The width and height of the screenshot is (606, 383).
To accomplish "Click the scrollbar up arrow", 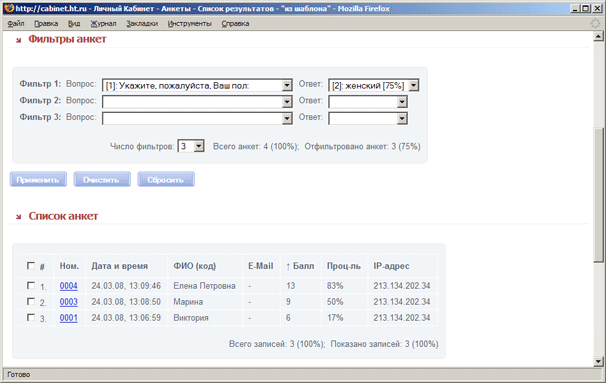I will 598,36.
